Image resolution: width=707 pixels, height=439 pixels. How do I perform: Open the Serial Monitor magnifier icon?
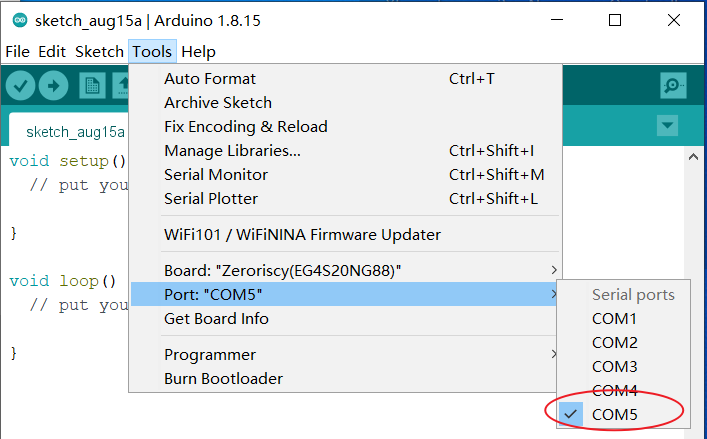point(673,85)
